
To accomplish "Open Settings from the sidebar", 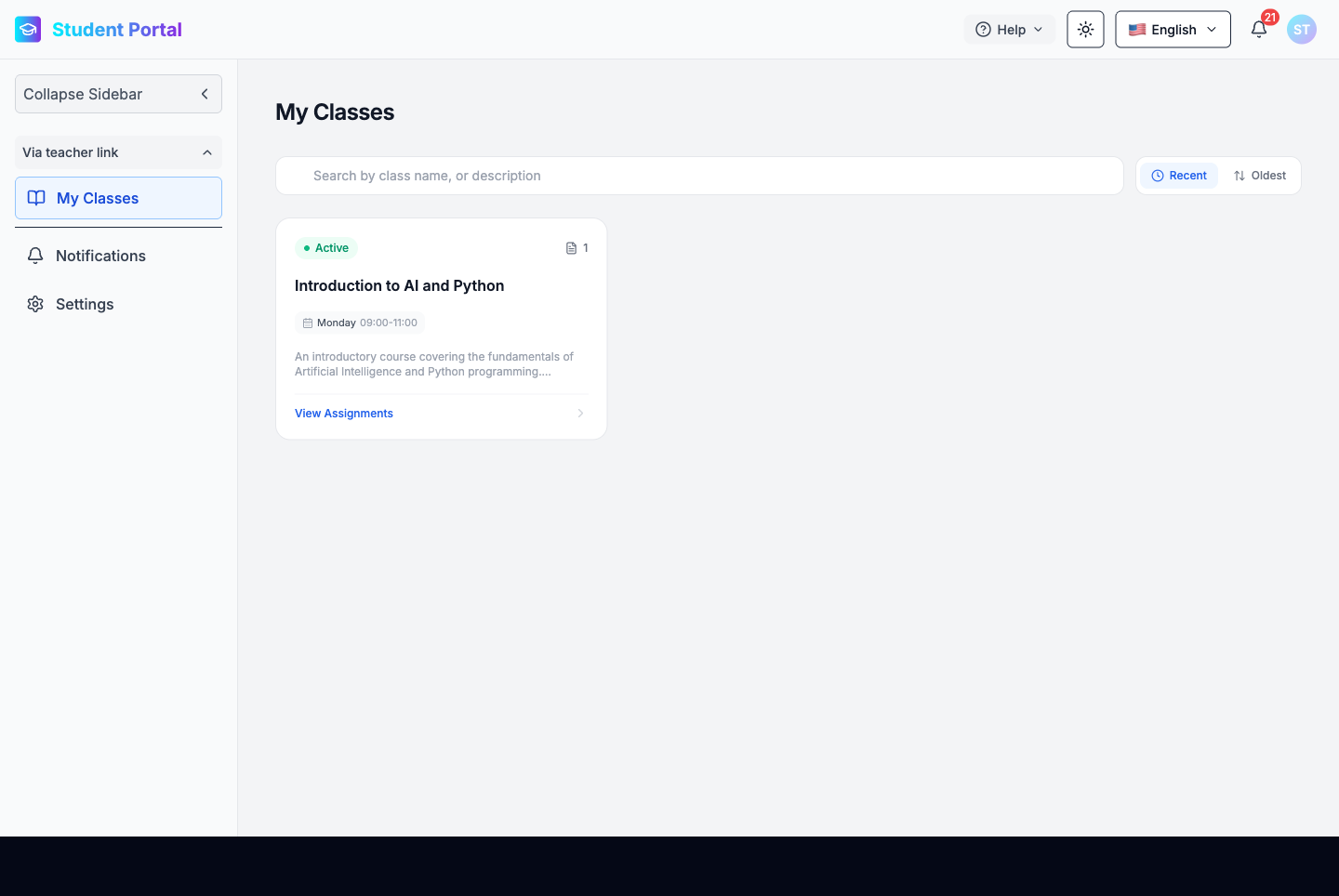I will click(85, 304).
